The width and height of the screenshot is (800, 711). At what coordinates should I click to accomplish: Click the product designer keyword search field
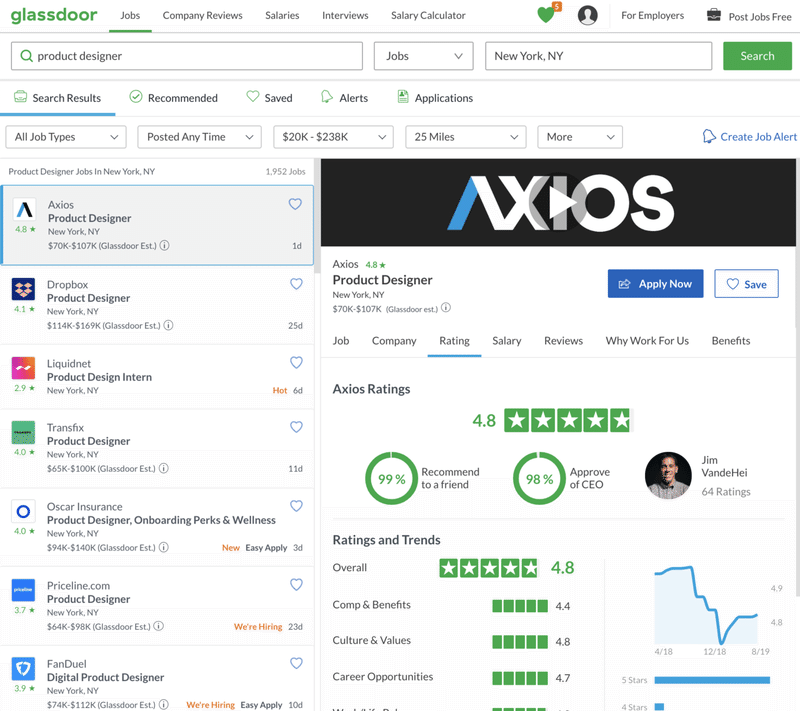(x=187, y=56)
